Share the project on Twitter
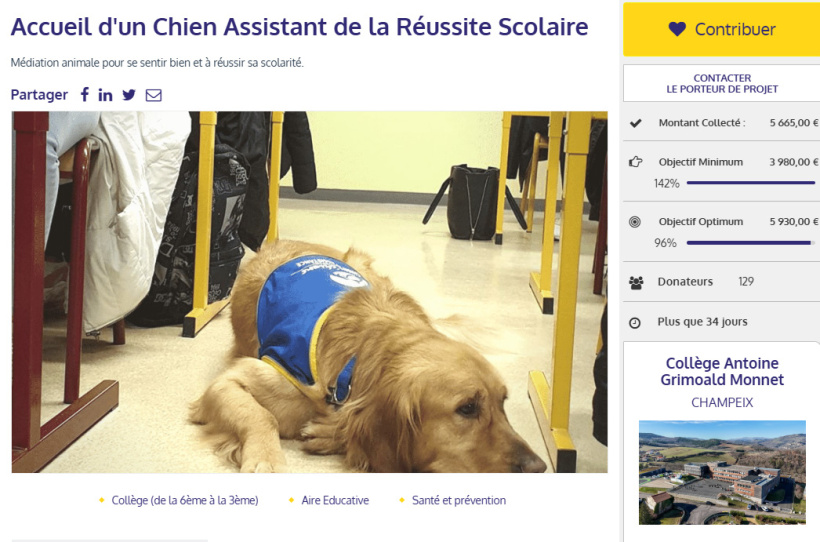The height and width of the screenshot is (542, 820). click(x=129, y=95)
